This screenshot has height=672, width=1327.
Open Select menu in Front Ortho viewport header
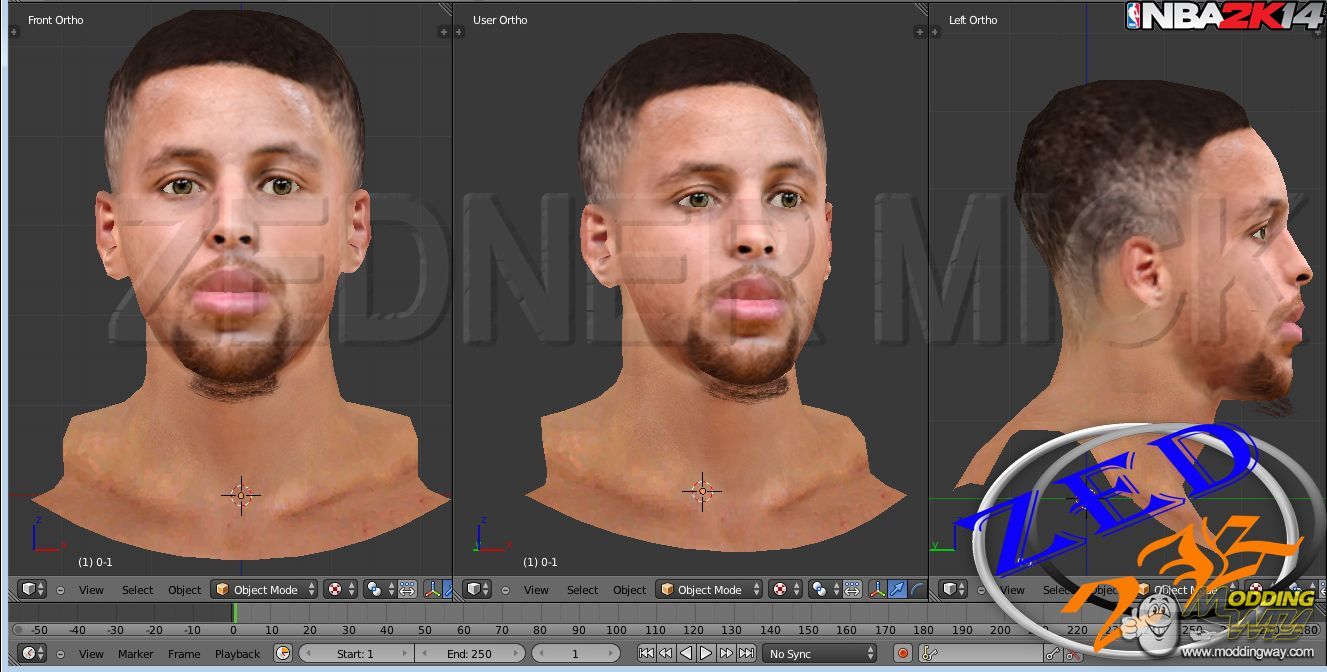click(x=138, y=590)
